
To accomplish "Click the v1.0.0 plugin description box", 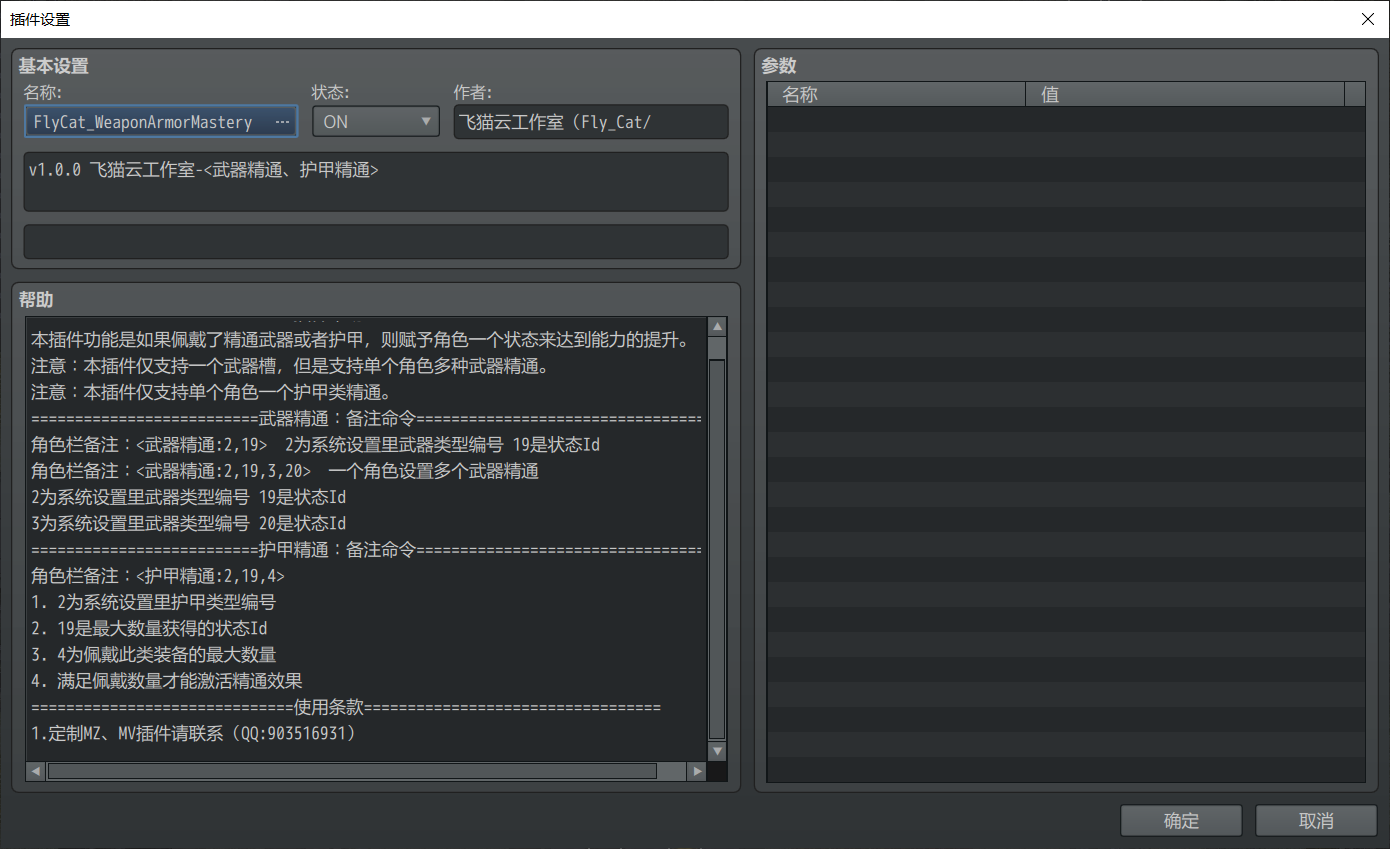I will pyautogui.click(x=376, y=182).
